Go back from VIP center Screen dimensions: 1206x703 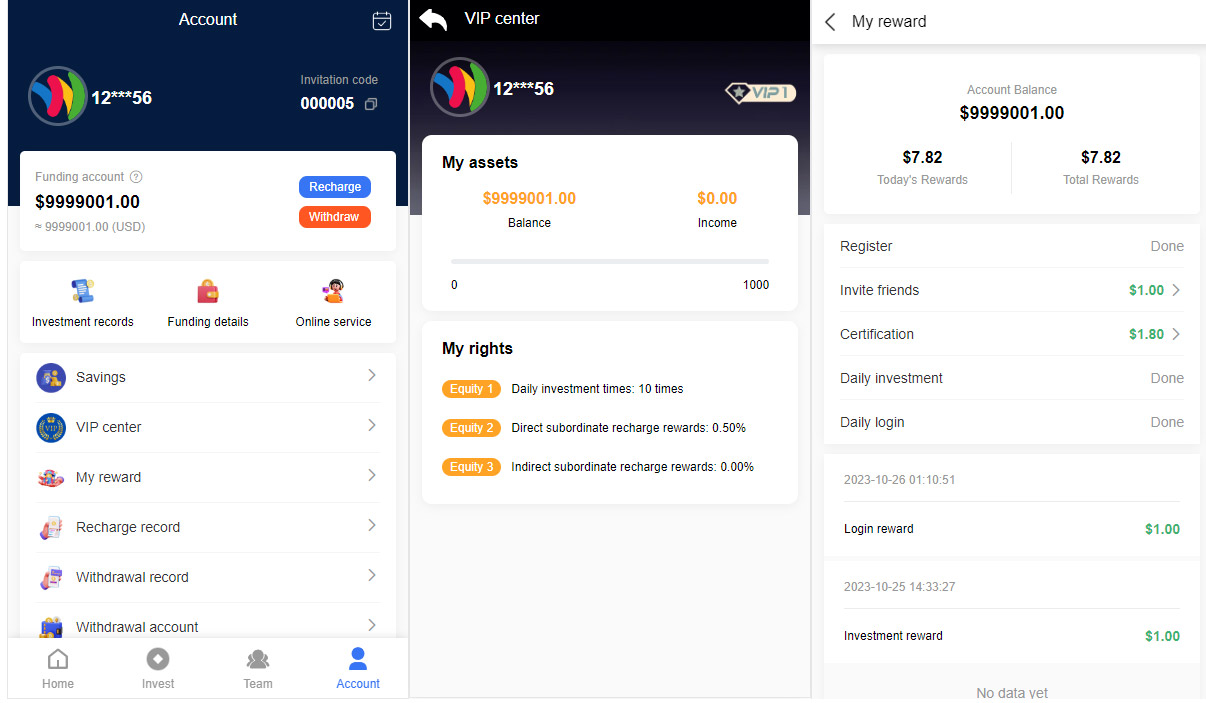pos(433,20)
